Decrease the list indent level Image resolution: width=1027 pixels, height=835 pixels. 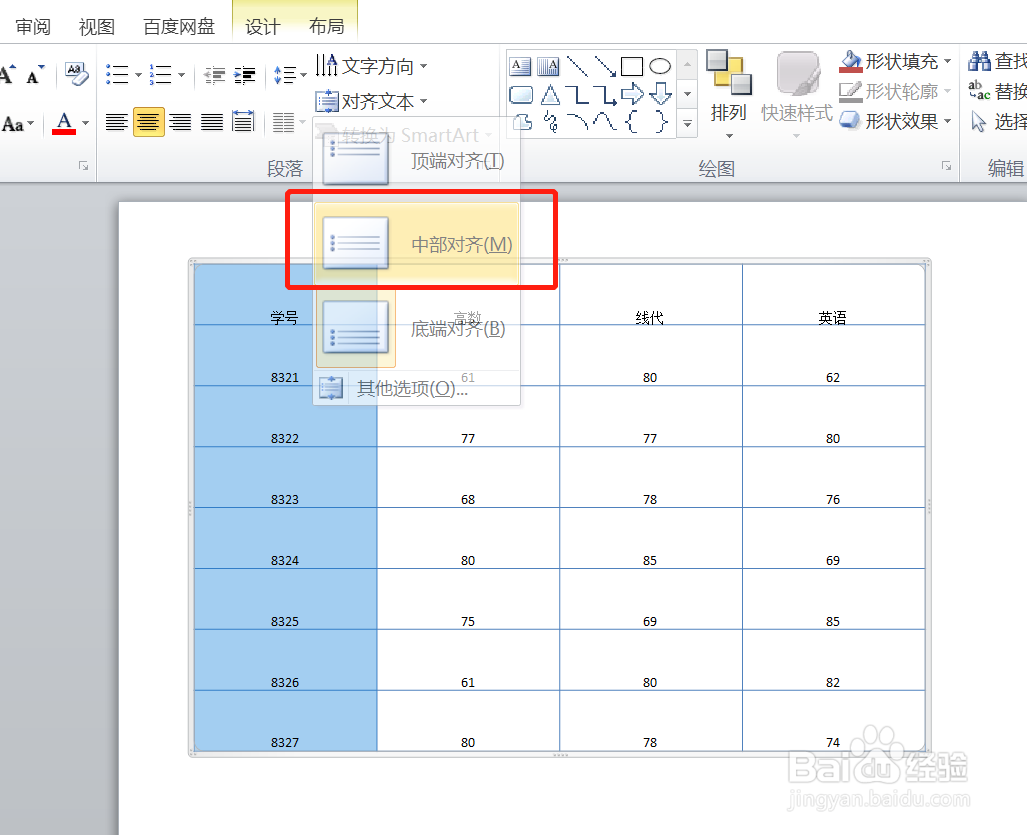214,75
